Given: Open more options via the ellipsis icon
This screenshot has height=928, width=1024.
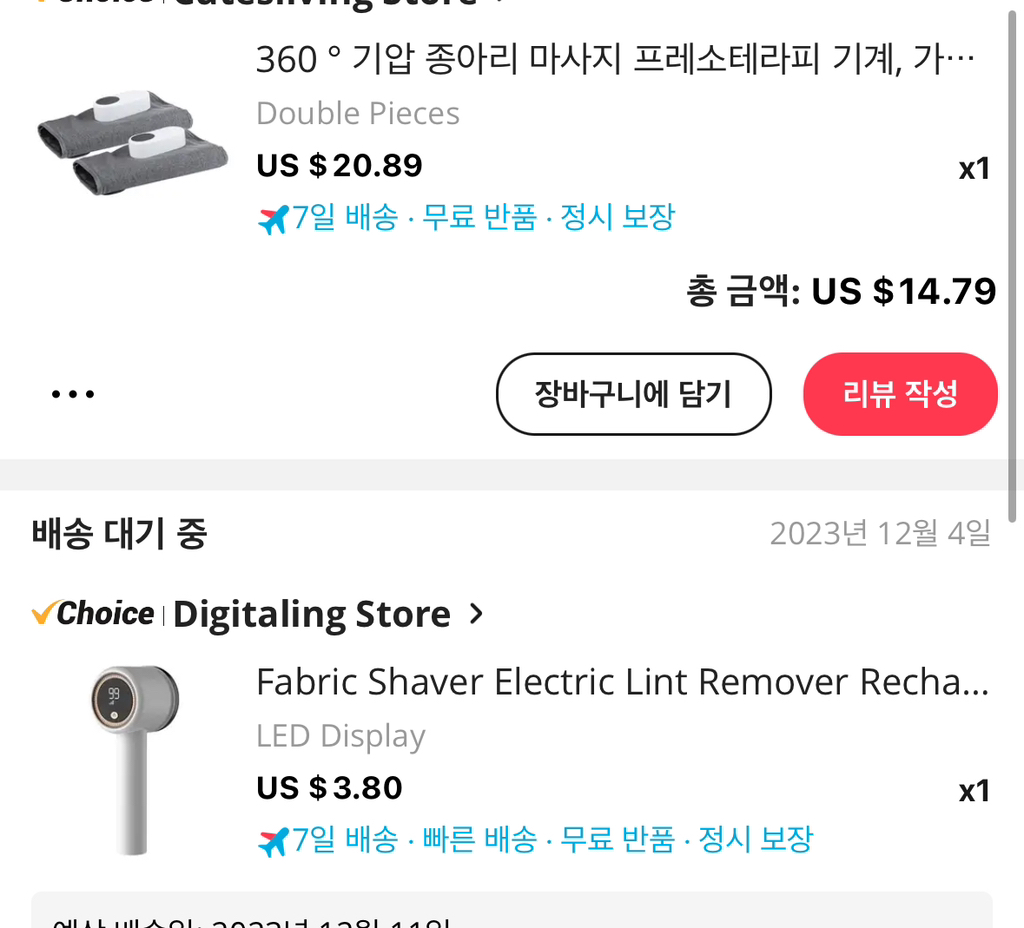Looking at the screenshot, I should (x=73, y=393).
